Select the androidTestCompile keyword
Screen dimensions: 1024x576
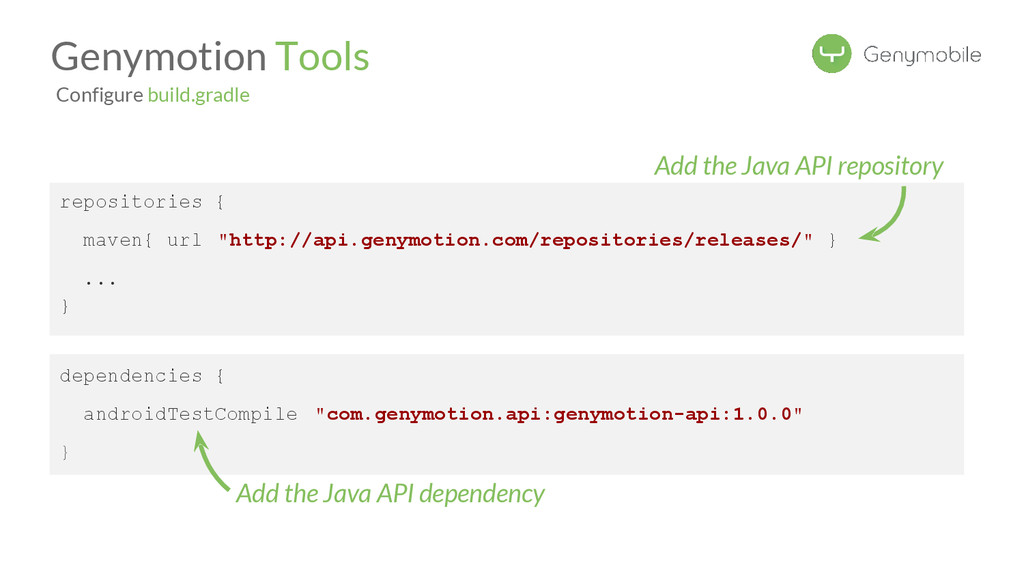(190, 414)
